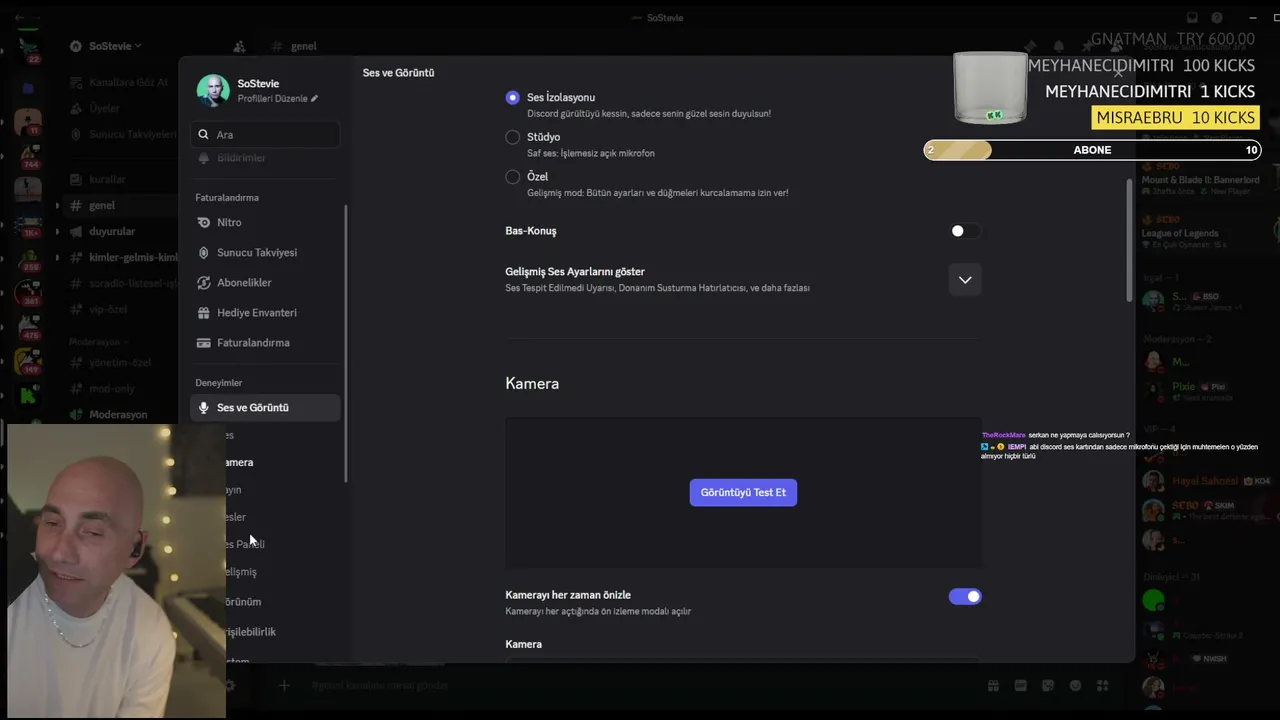
Task: Click the bell icon beside Bildirimler in sidebar
Action: (x=204, y=158)
